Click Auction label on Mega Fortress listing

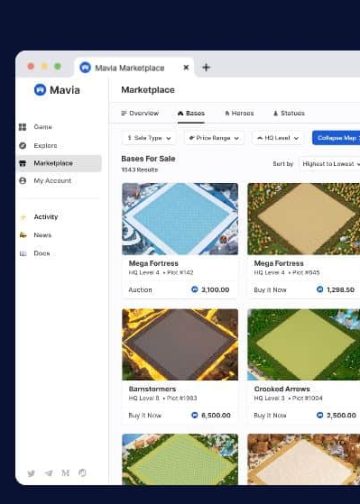pos(140,290)
